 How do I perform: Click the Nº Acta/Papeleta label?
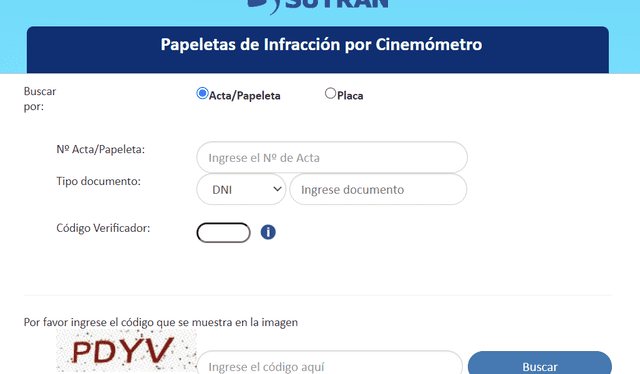[x=100, y=149]
